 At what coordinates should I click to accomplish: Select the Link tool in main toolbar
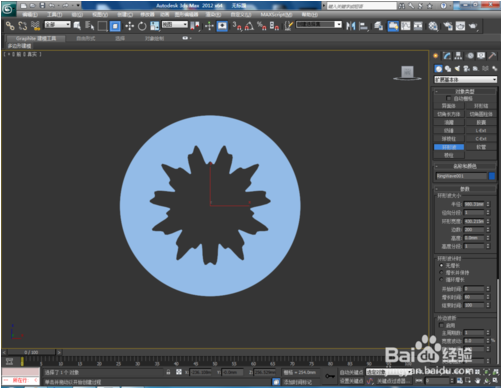pos(10,26)
